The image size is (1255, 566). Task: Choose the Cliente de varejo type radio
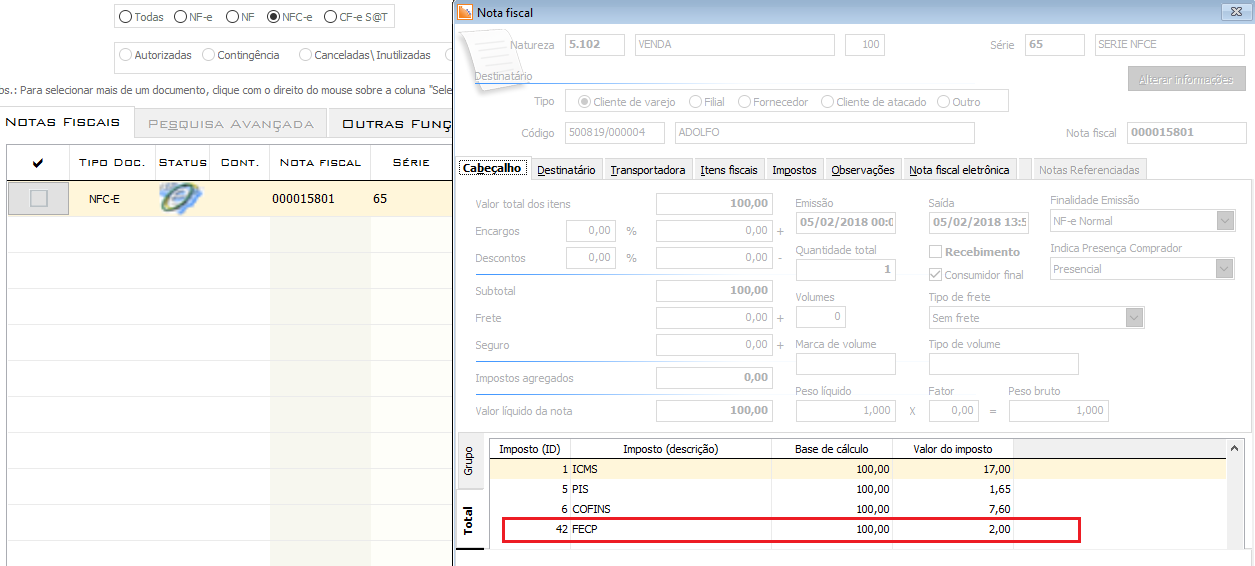584,101
